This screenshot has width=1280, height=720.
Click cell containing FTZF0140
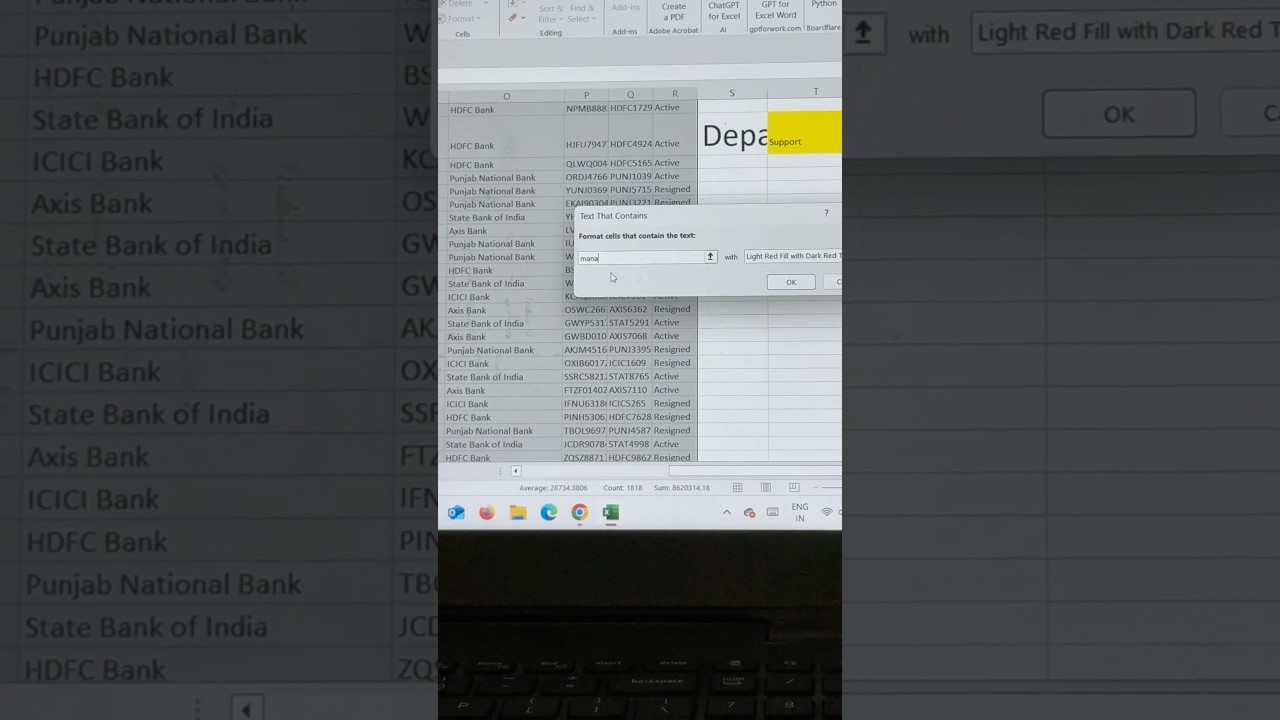pyautogui.click(x=585, y=390)
